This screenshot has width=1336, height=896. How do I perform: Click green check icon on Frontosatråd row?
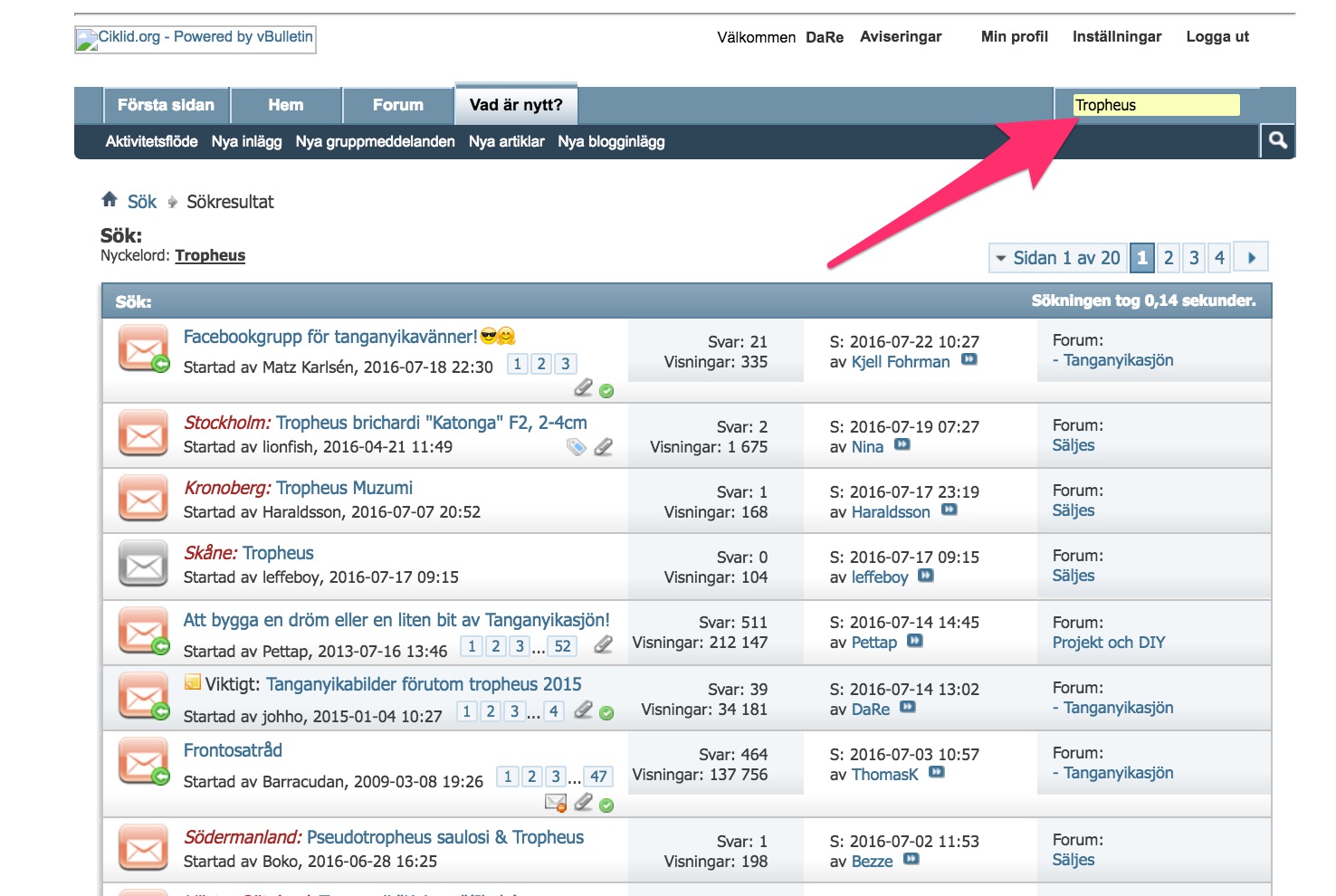click(606, 805)
